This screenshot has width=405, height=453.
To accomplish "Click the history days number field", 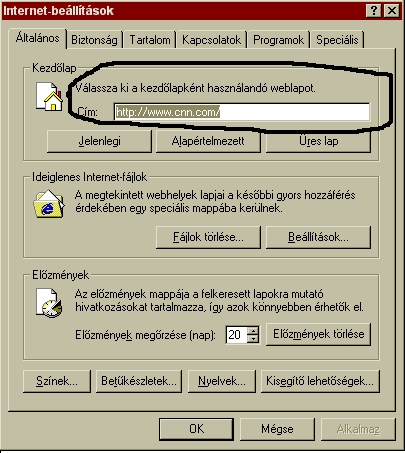I will (x=237, y=335).
